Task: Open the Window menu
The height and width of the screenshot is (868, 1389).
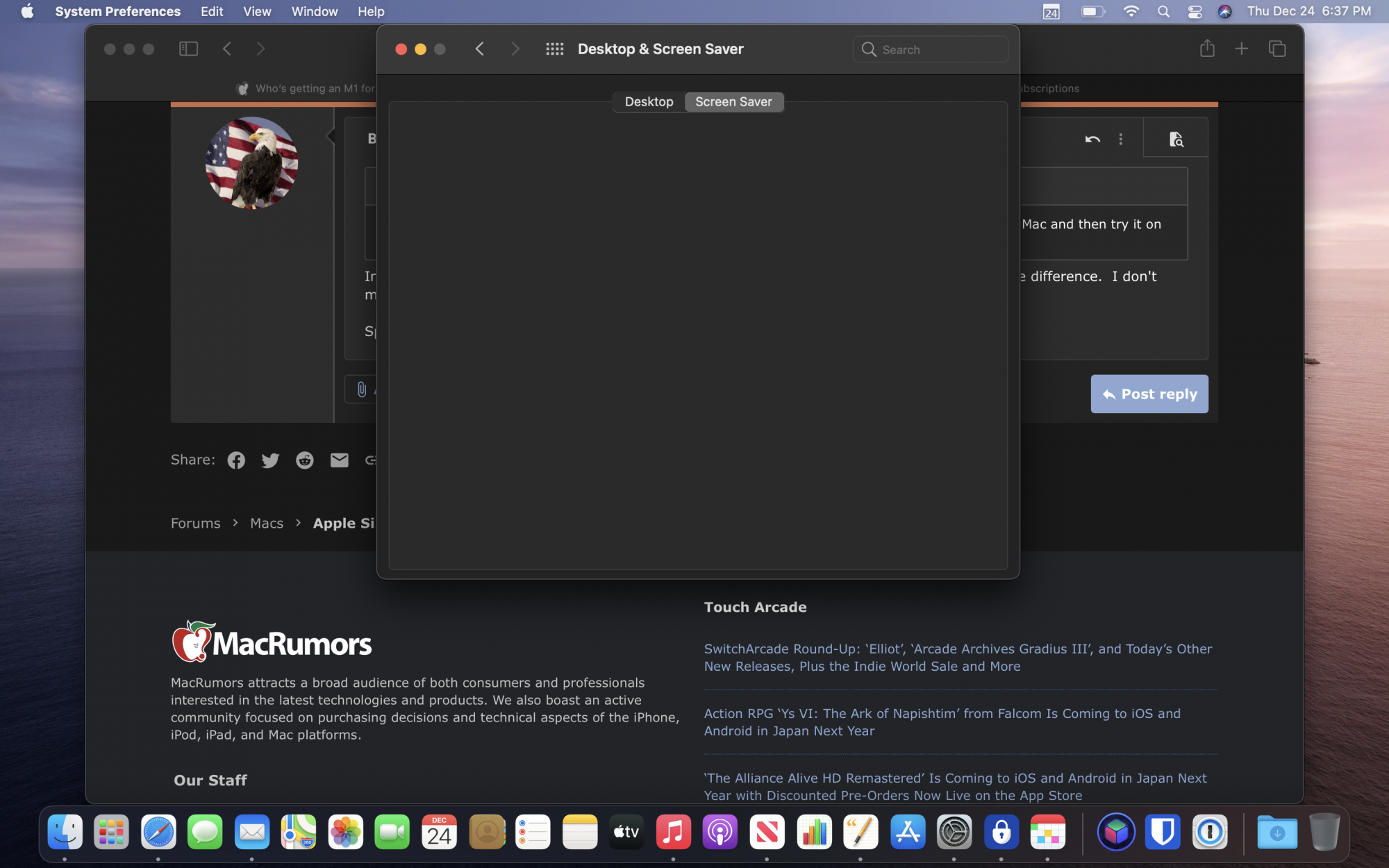Action: (315, 11)
